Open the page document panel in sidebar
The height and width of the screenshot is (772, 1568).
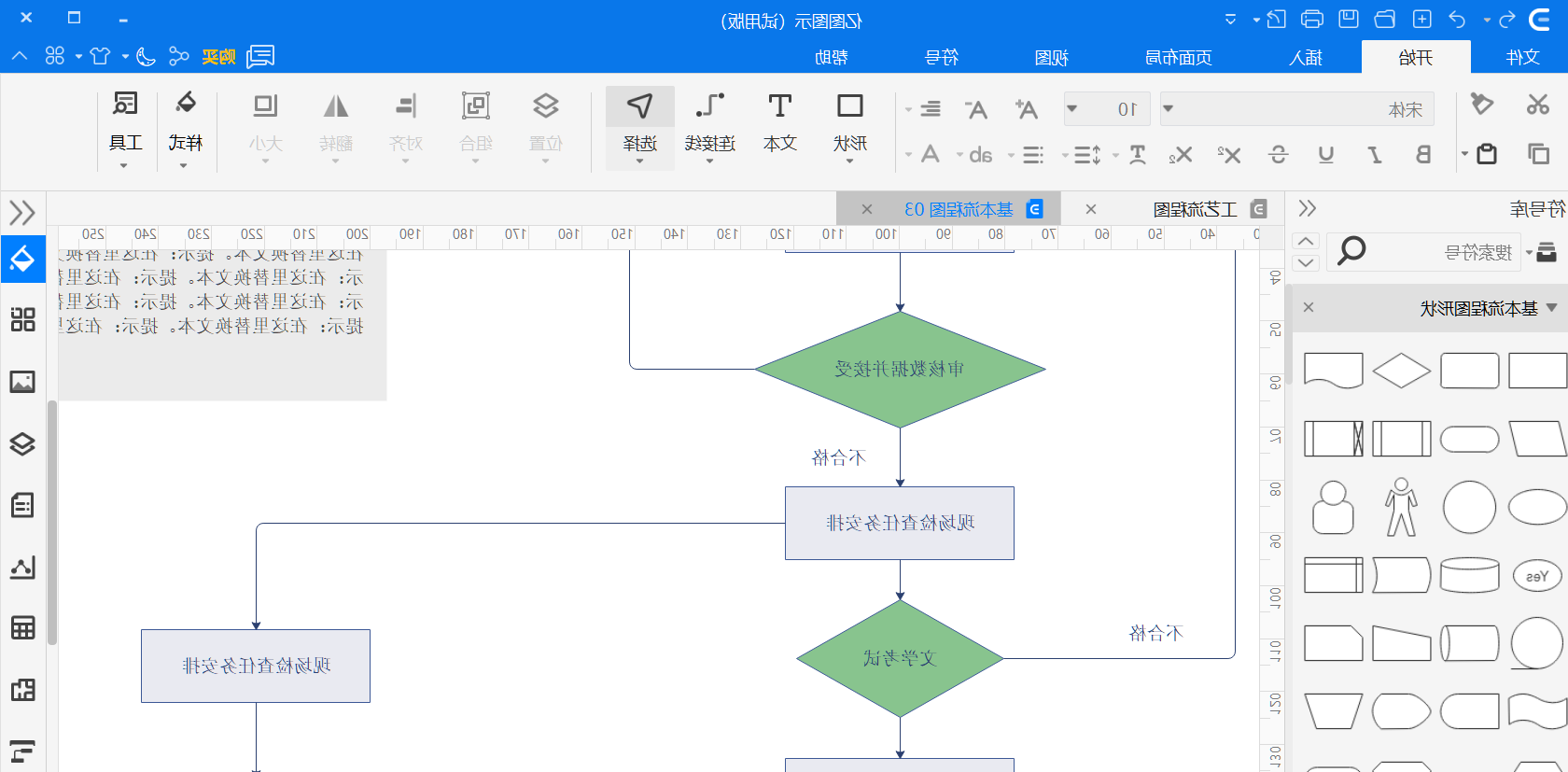point(22,505)
